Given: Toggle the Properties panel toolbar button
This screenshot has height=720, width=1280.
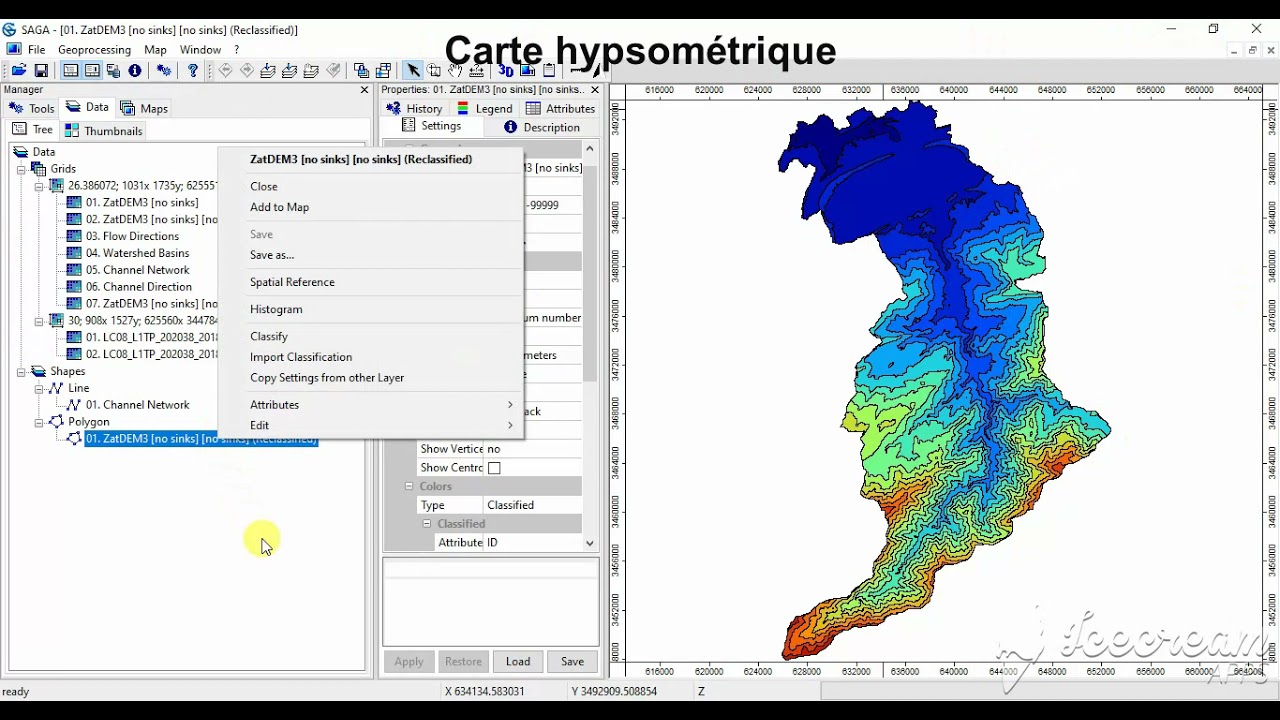Looking at the screenshot, I should tap(92, 70).
